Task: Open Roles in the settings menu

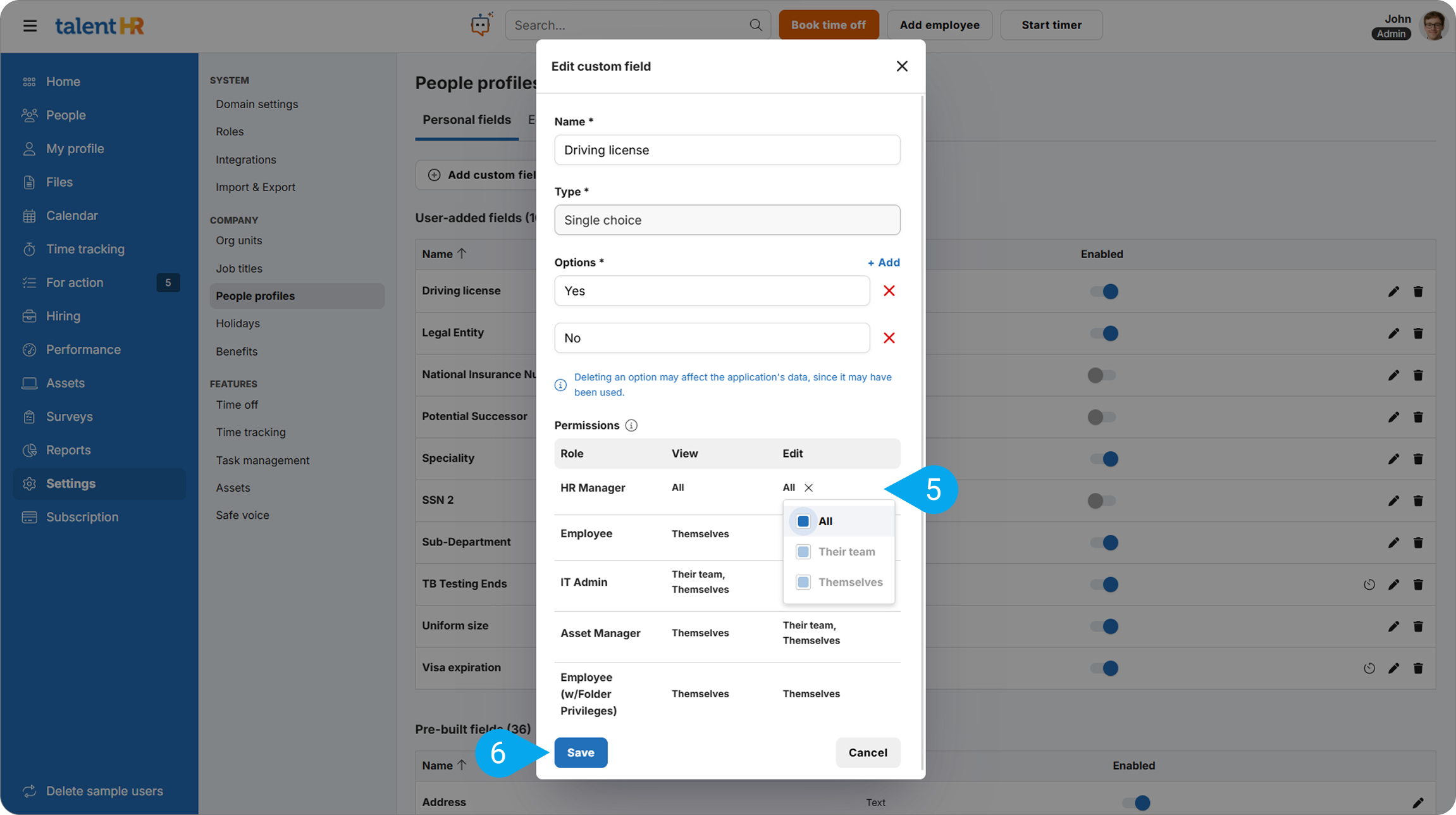Action: tap(230, 132)
